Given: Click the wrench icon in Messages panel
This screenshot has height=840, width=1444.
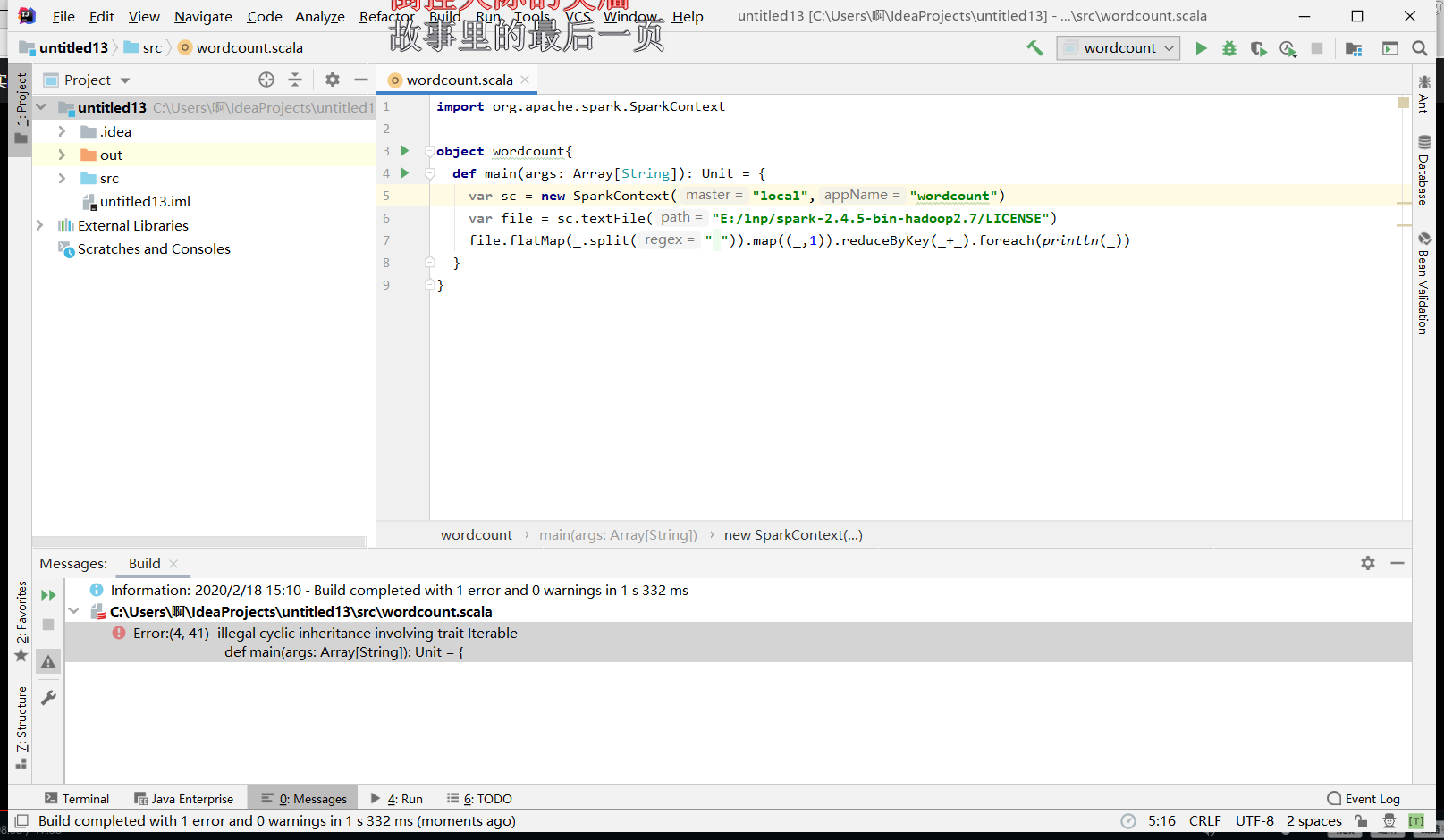Looking at the screenshot, I should [x=48, y=698].
